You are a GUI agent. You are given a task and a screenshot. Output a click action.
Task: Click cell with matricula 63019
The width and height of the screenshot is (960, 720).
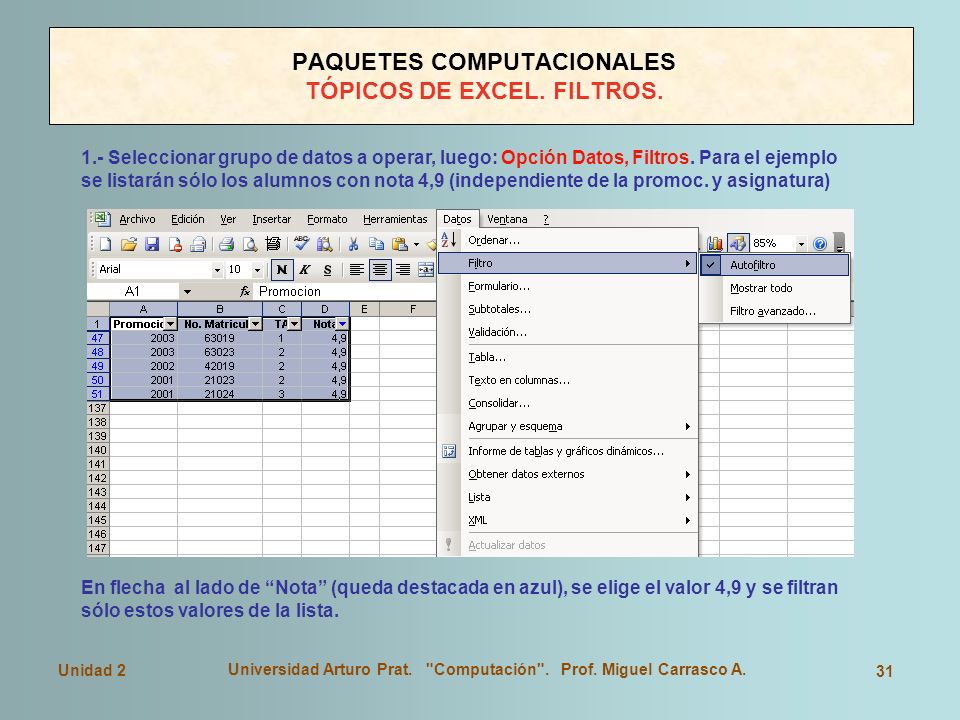(220, 338)
